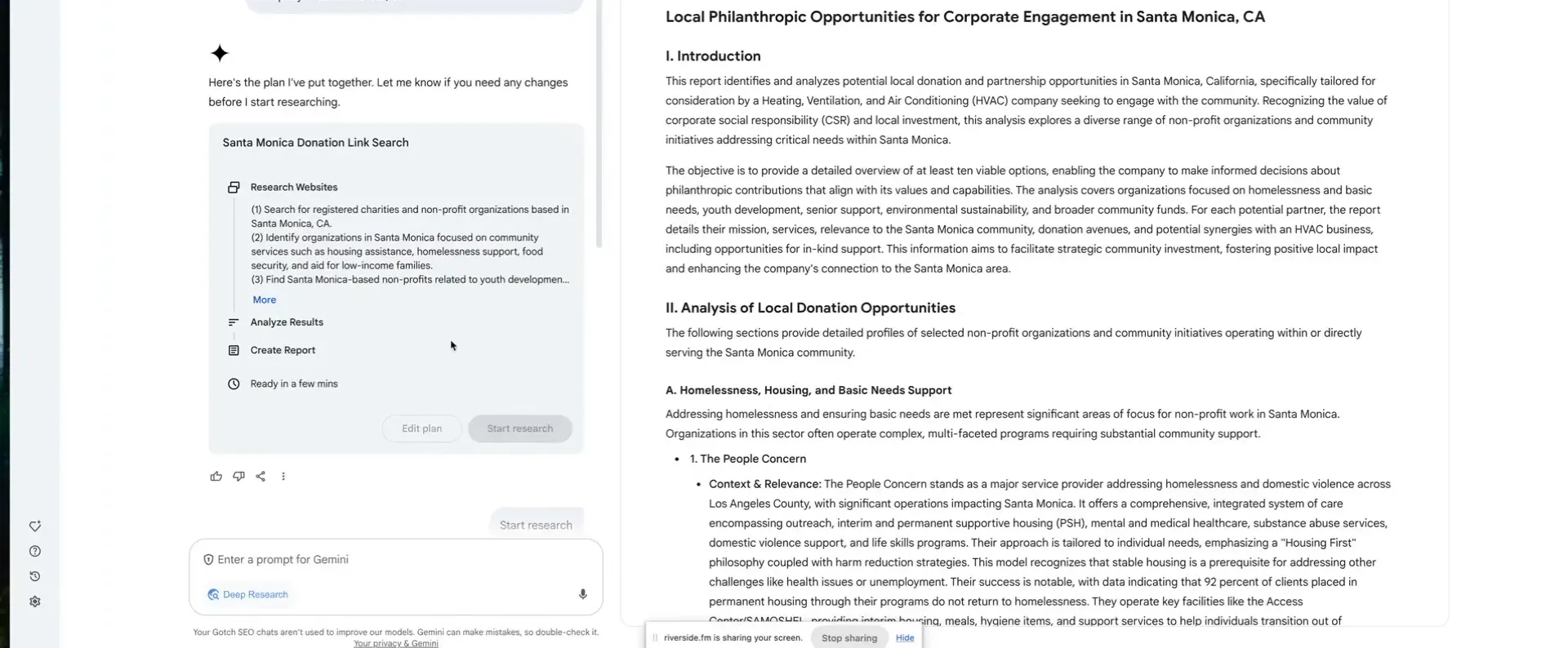Image resolution: width=1568 pixels, height=648 pixels.
Task: Click the Edit plan button
Action: pyautogui.click(x=421, y=428)
